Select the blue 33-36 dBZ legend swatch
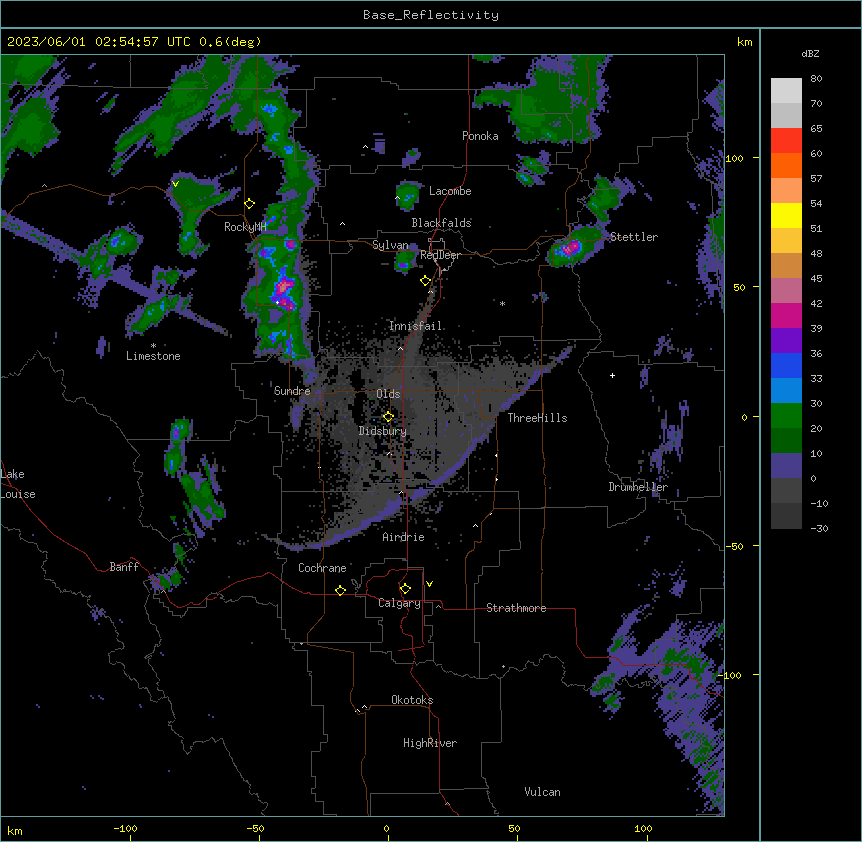 [x=786, y=365]
